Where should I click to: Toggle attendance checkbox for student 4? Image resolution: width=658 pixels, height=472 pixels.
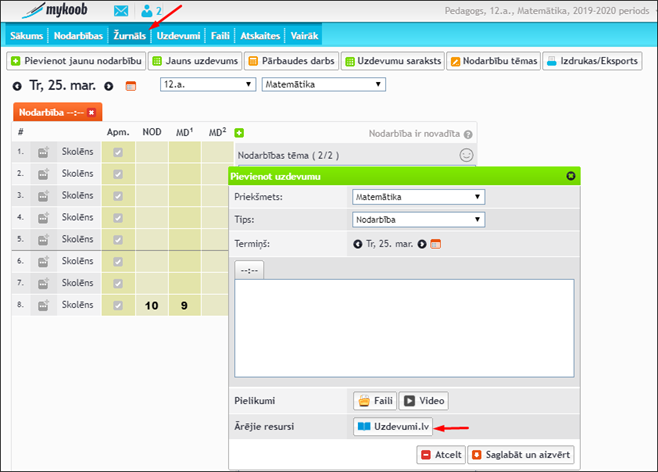[x=118, y=218]
